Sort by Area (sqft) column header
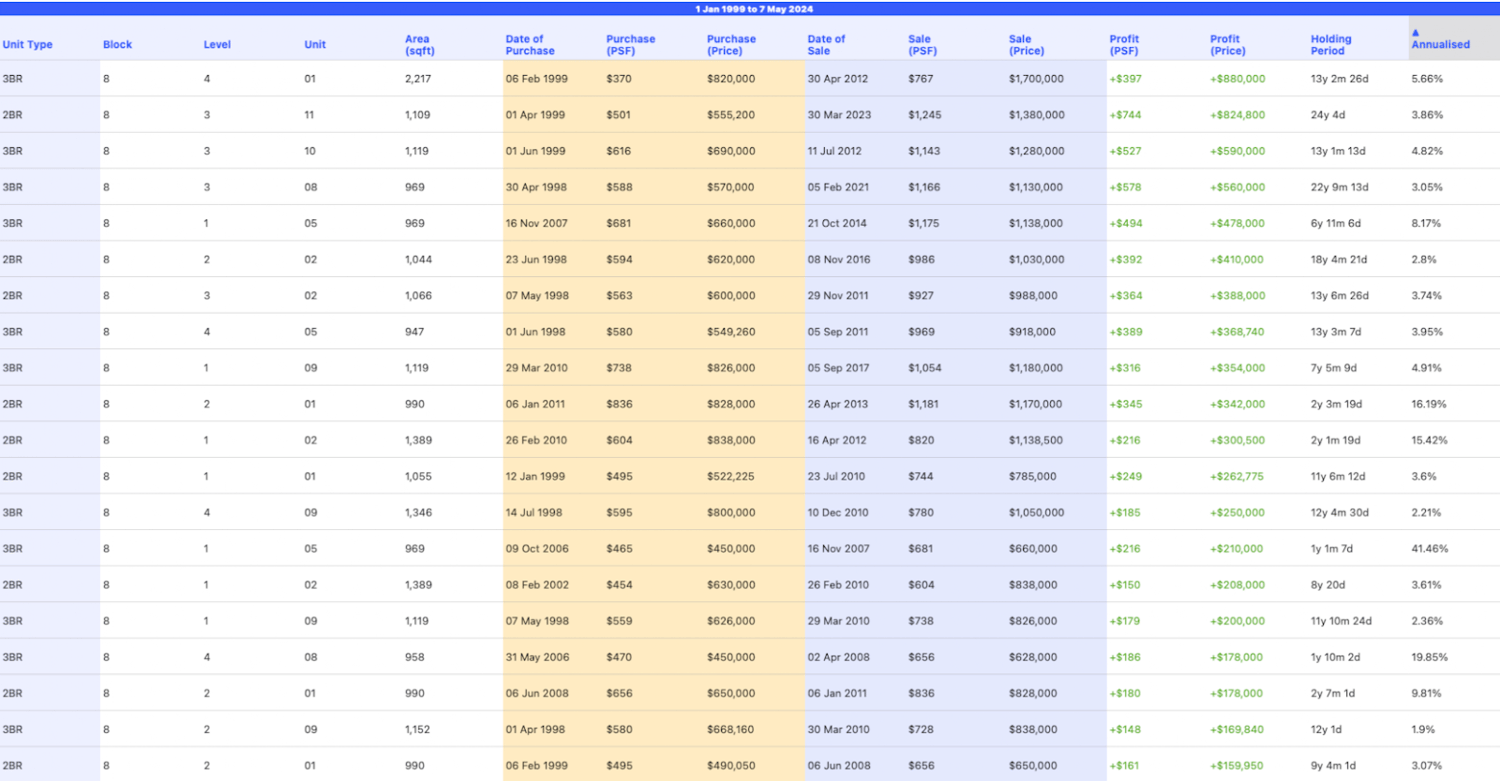 point(422,45)
